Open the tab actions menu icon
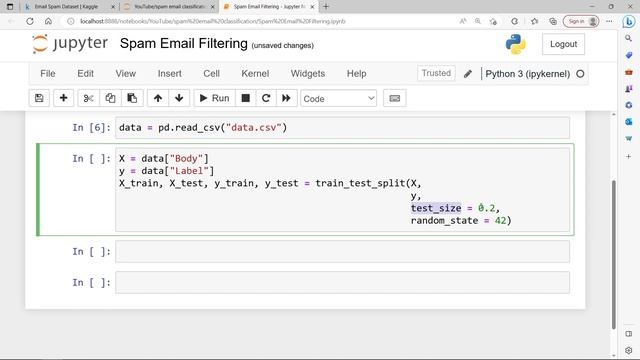This screenshot has height=360, width=640. [10, 7]
